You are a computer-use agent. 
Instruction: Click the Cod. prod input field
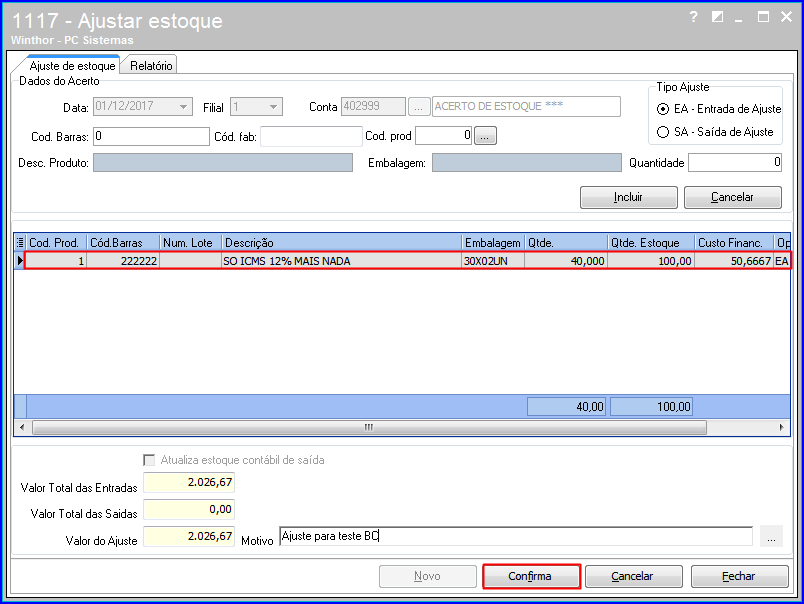(x=444, y=136)
